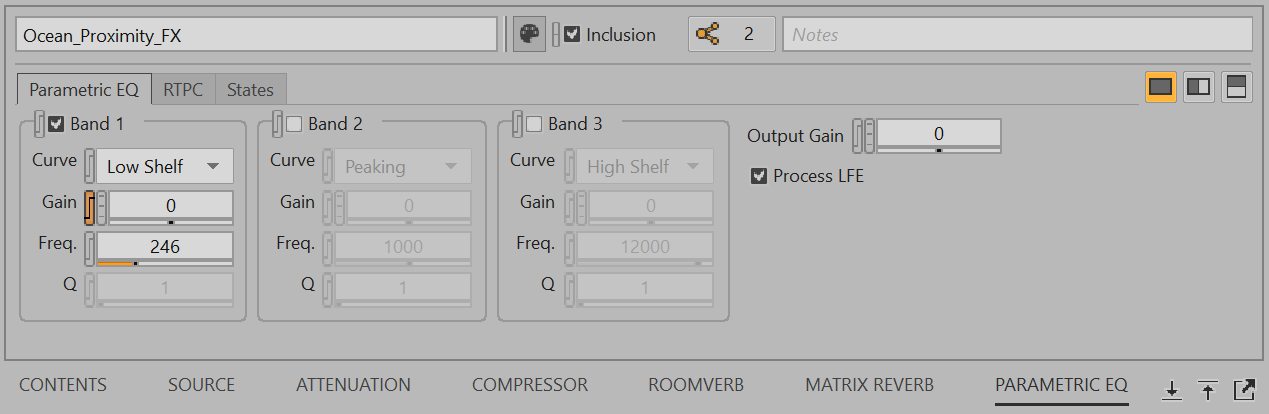
Task: Open the RTPC tab
Action: [x=183, y=90]
